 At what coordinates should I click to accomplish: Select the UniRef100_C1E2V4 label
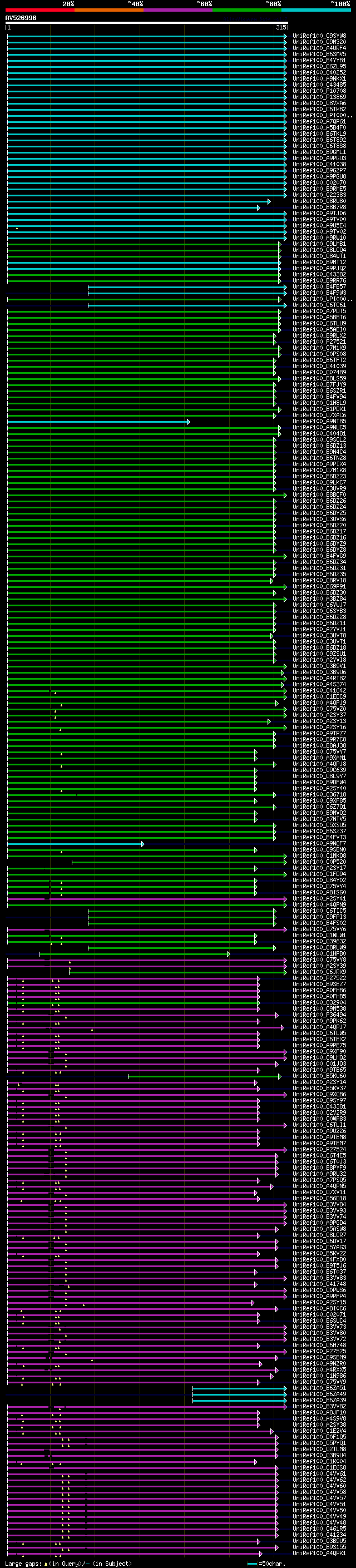[x=319, y=1432]
